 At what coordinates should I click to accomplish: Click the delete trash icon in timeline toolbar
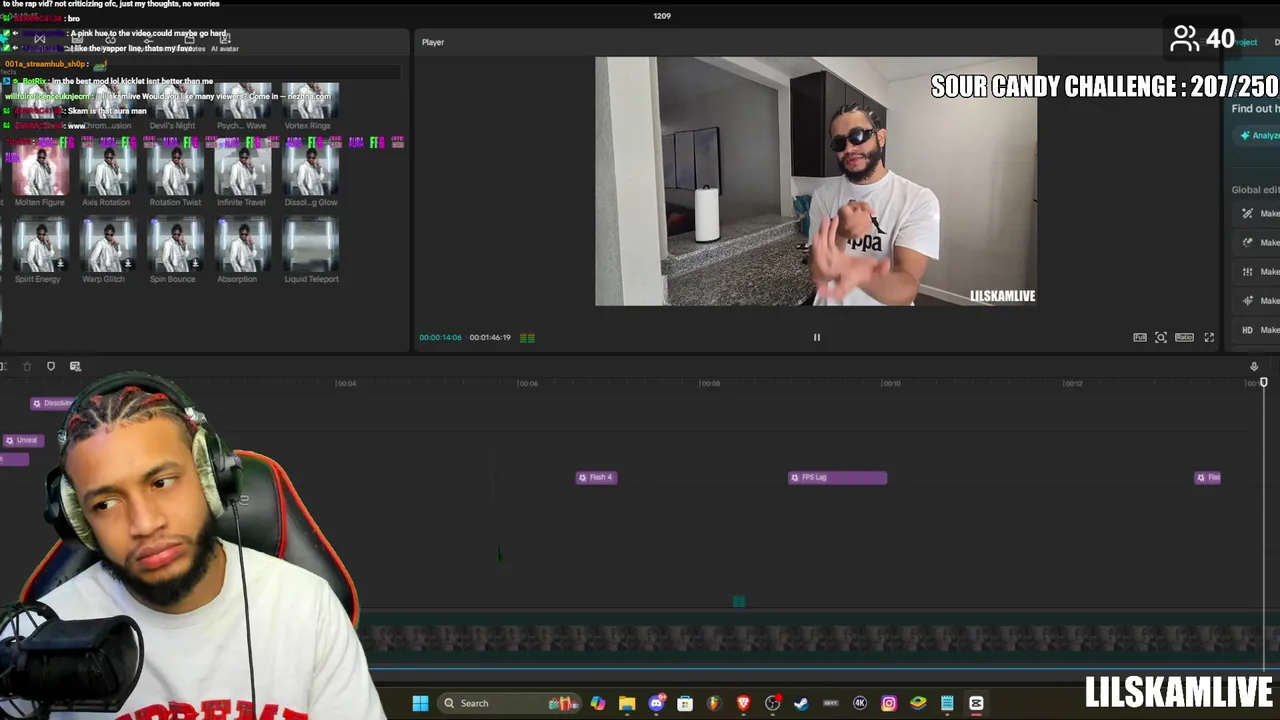click(x=27, y=366)
